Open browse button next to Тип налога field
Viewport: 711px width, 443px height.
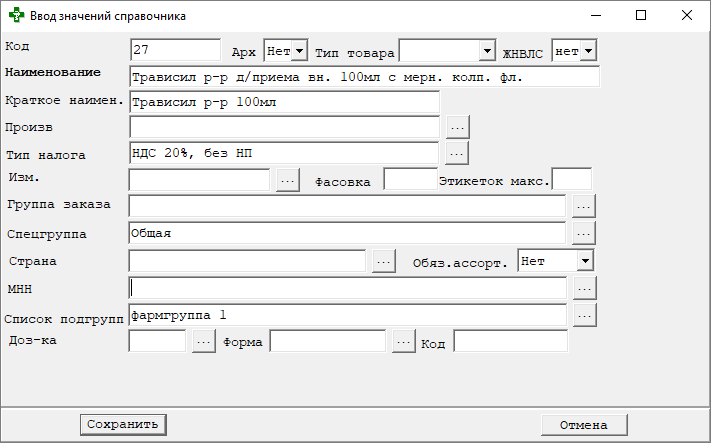point(457,153)
